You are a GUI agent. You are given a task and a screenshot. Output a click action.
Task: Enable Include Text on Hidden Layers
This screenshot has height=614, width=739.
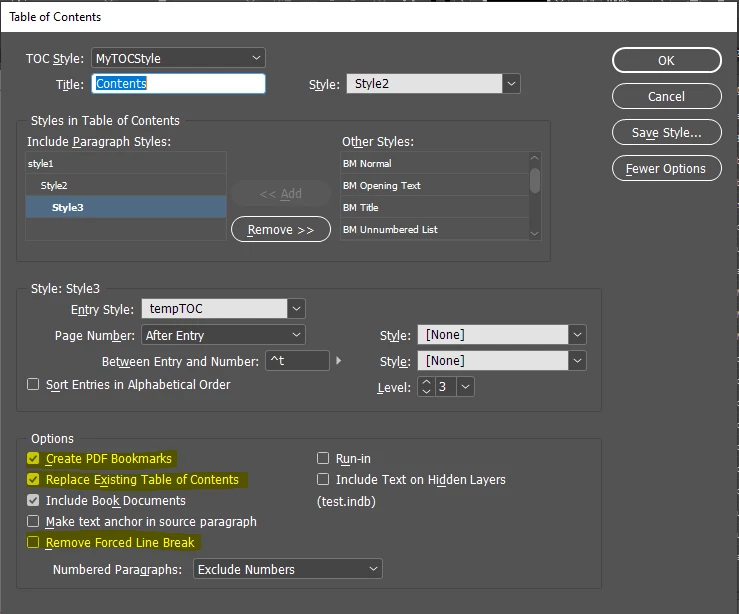[x=323, y=479]
